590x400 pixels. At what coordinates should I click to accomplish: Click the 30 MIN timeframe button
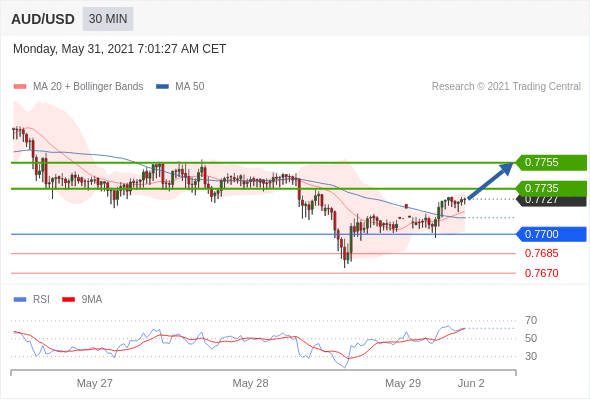[108, 19]
